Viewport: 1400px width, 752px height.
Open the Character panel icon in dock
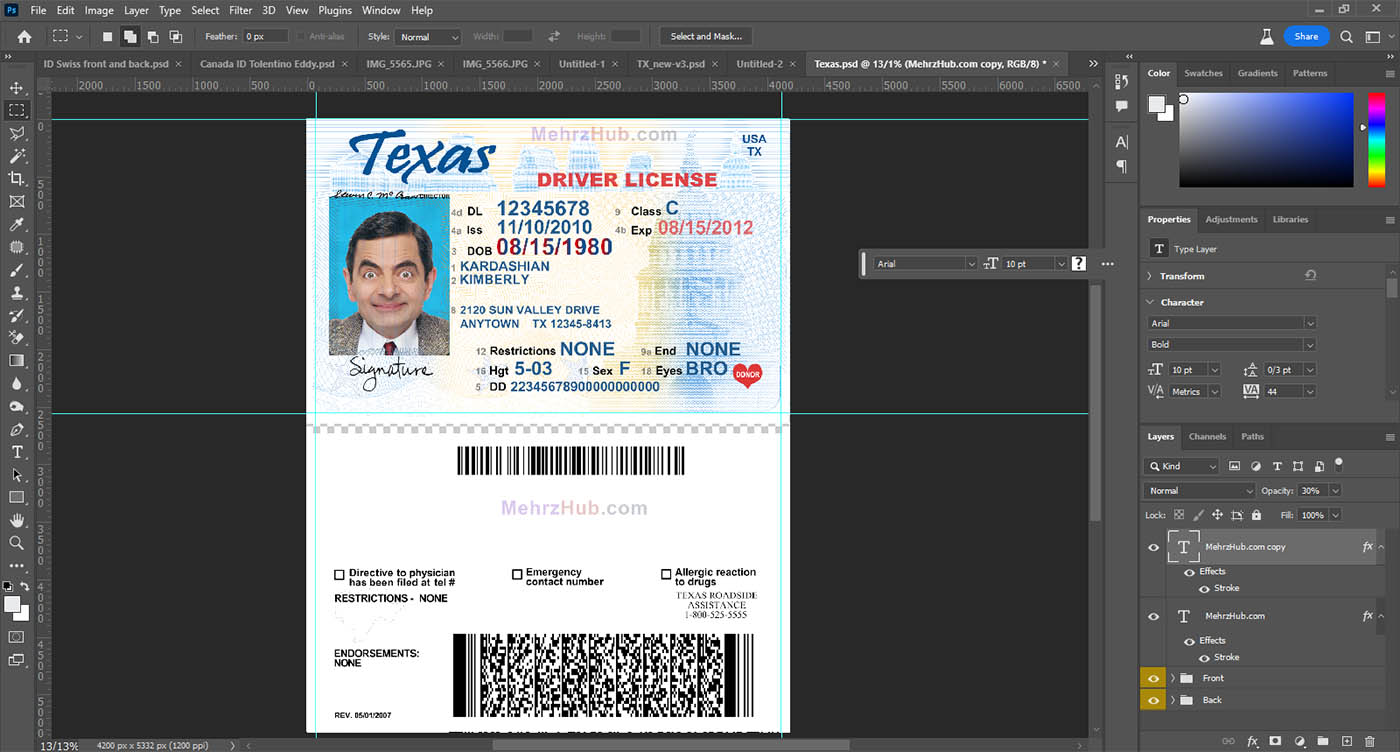[1122, 142]
